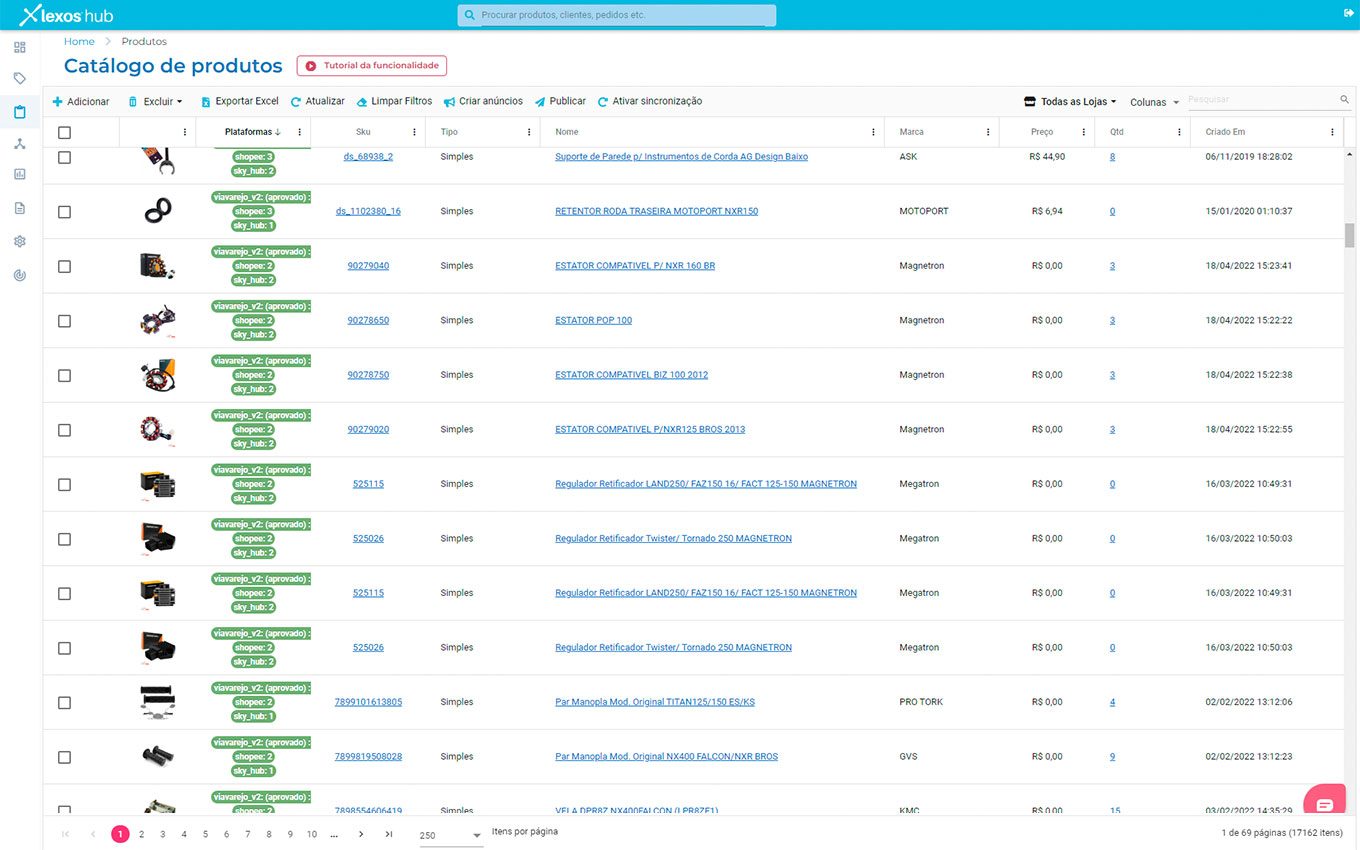Viewport: 1360px width, 850px height.
Task: Check the Par Manopla TITAN125/150 row checkbox
Action: [x=64, y=703]
